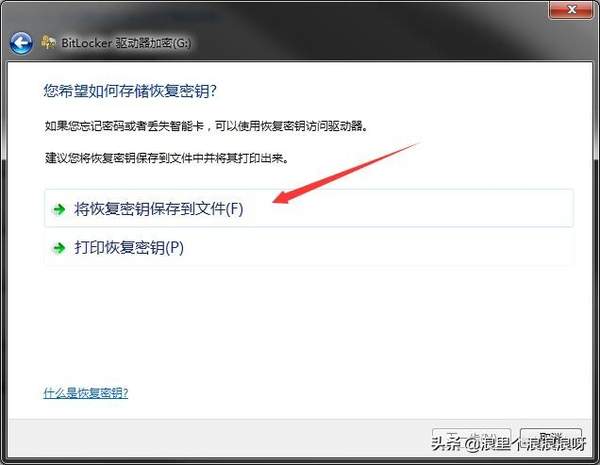Choose 打印恢复密钥(P) option

pos(309,248)
